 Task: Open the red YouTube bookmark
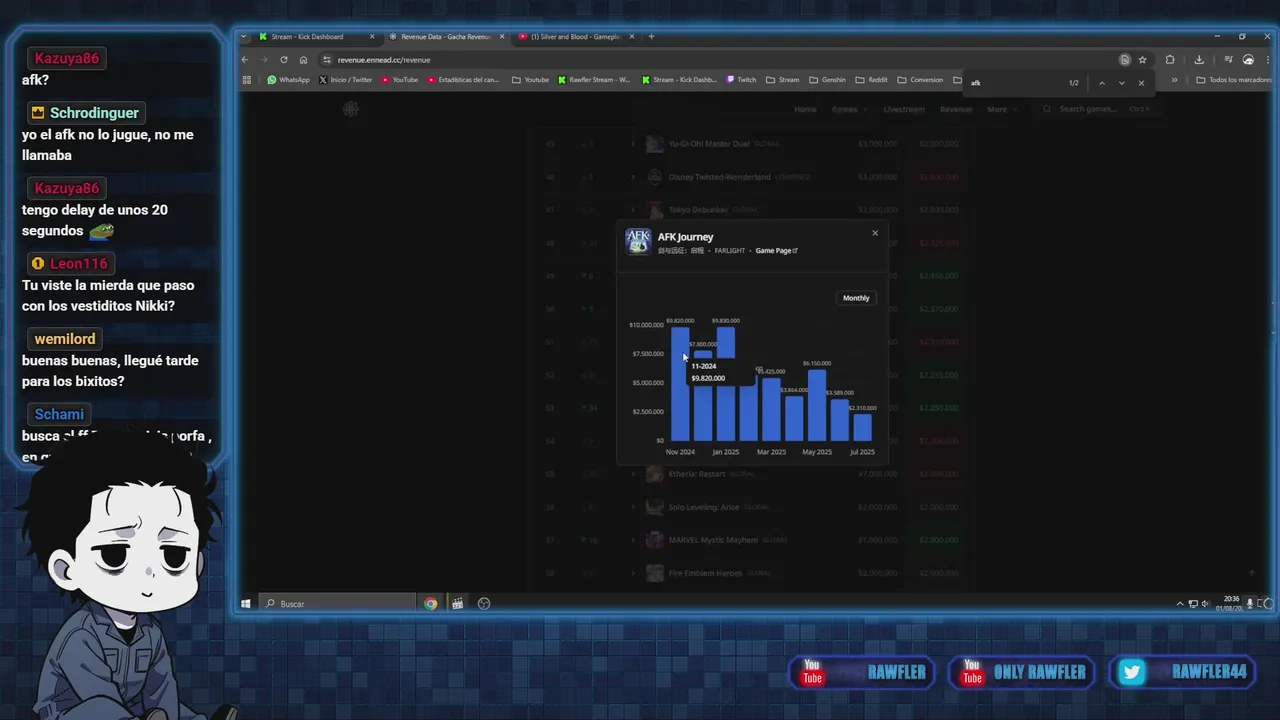coord(400,80)
